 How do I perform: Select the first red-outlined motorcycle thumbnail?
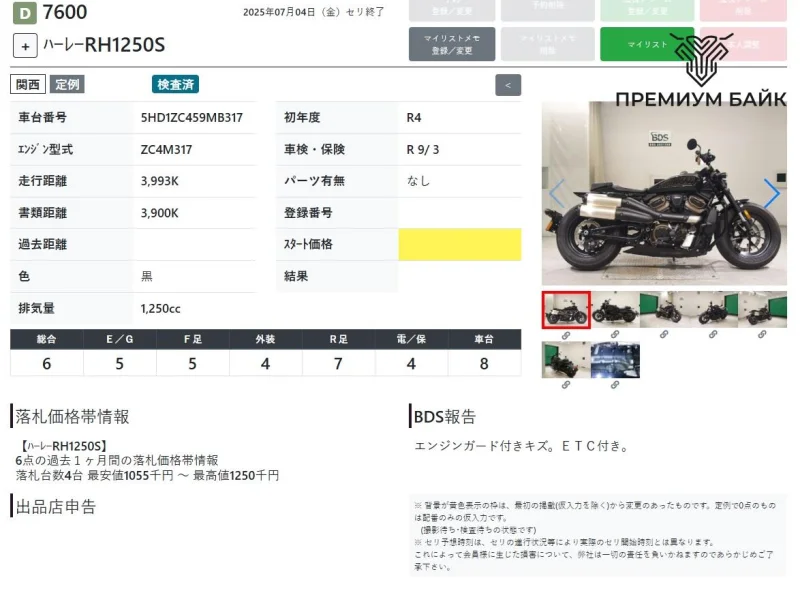pyautogui.click(x=566, y=310)
